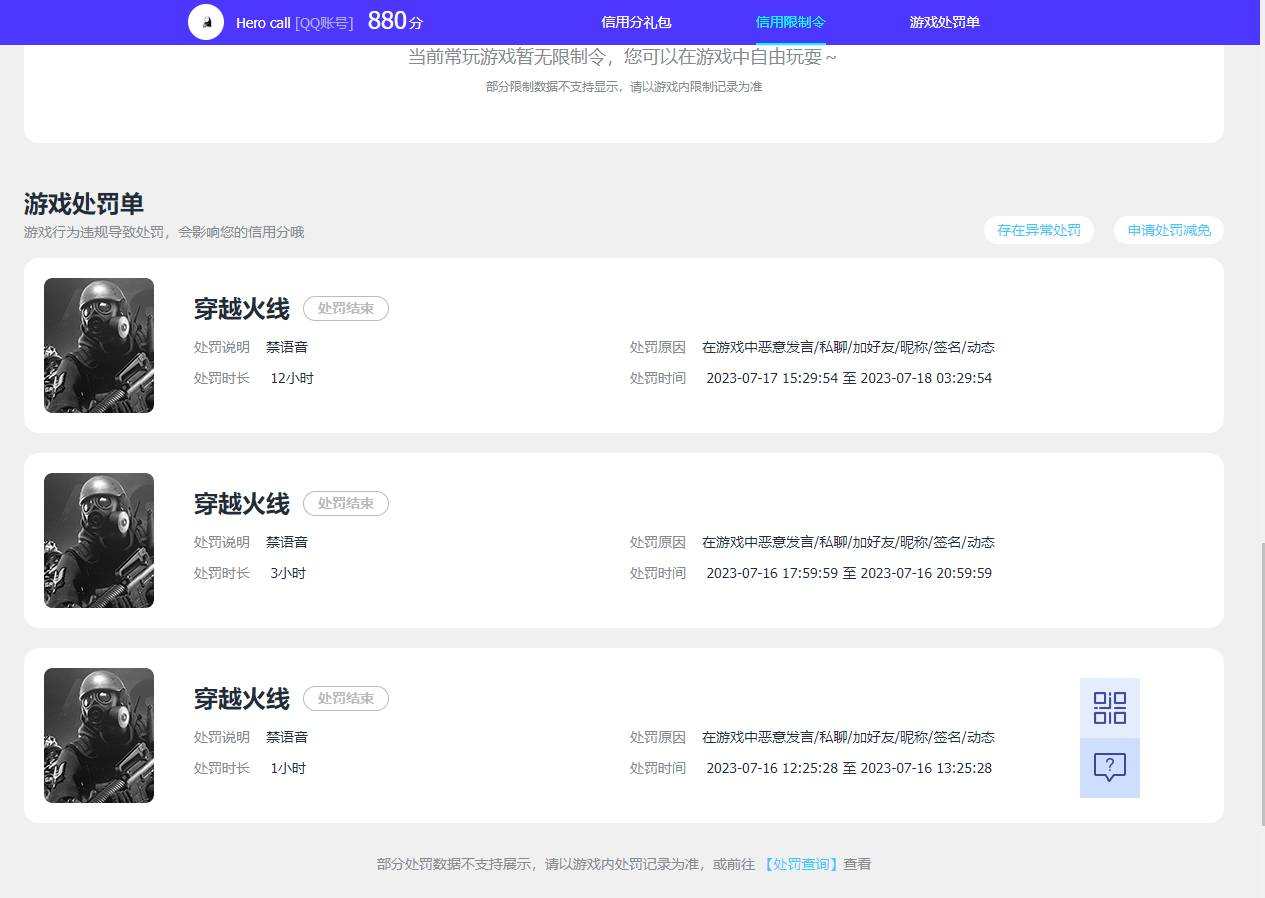Click time range starting 2023-07-16 17:59:59

pyautogui.click(x=849, y=573)
